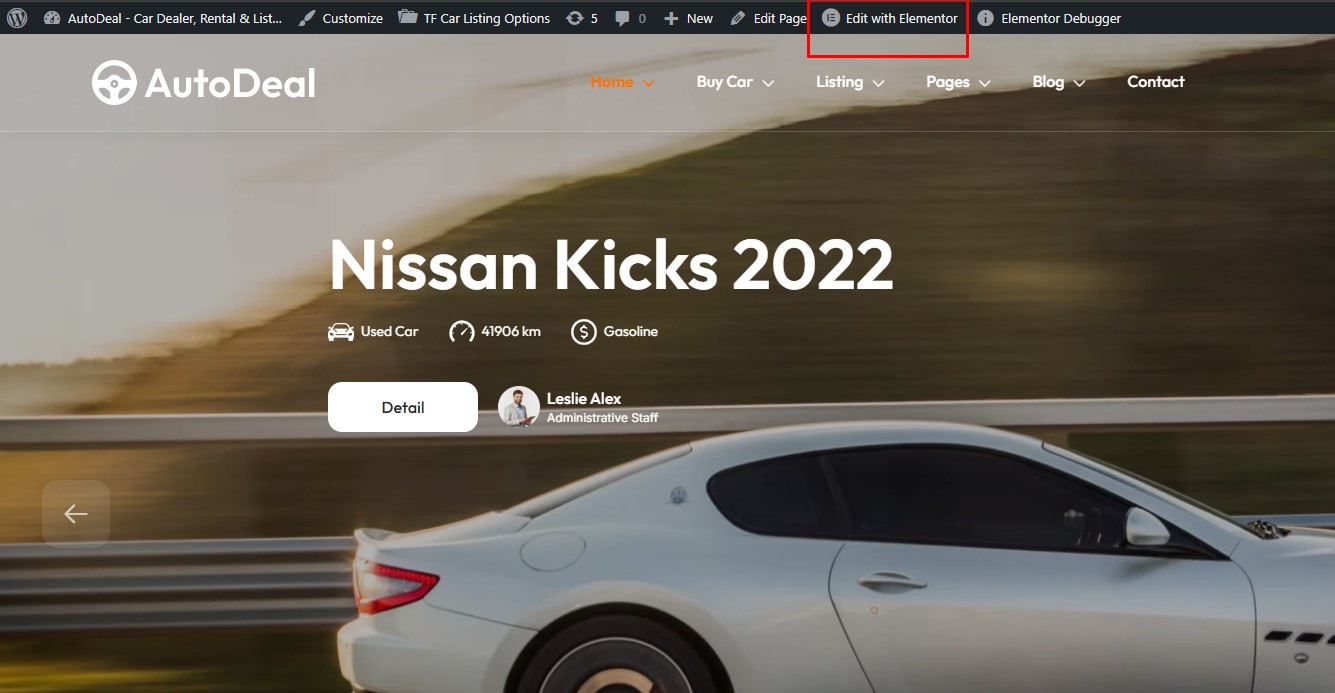Click the Customize paintbrush icon
This screenshot has width=1335, height=693.
coord(307,18)
